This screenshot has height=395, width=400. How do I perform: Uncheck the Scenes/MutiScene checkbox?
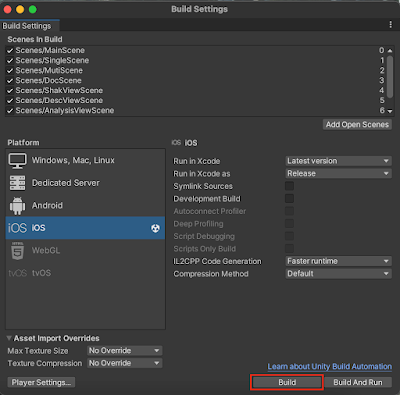click(x=10, y=71)
